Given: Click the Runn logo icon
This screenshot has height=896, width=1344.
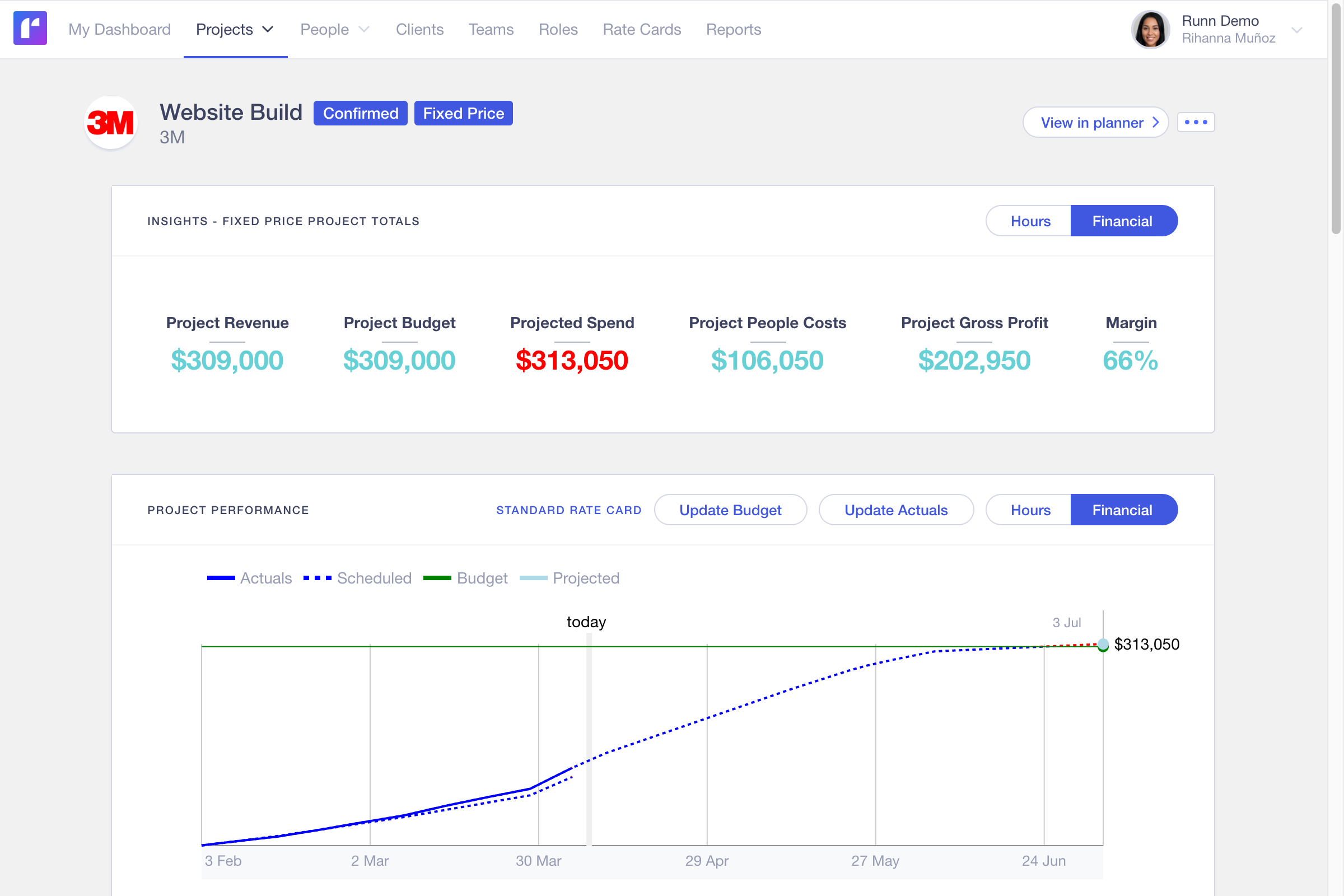Looking at the screenshot, I should coord(30,29).
